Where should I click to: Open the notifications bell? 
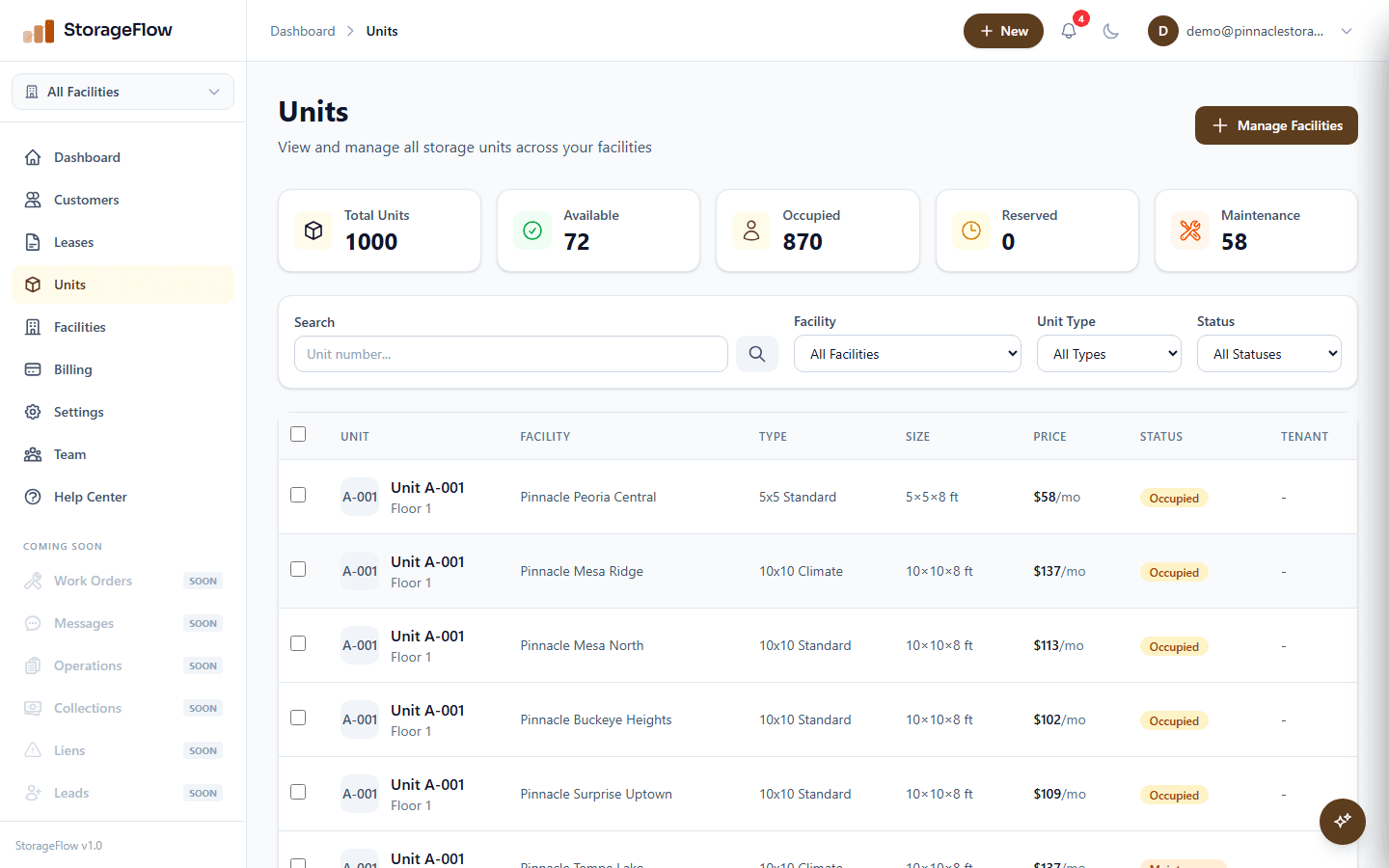tap(1068, 30)
